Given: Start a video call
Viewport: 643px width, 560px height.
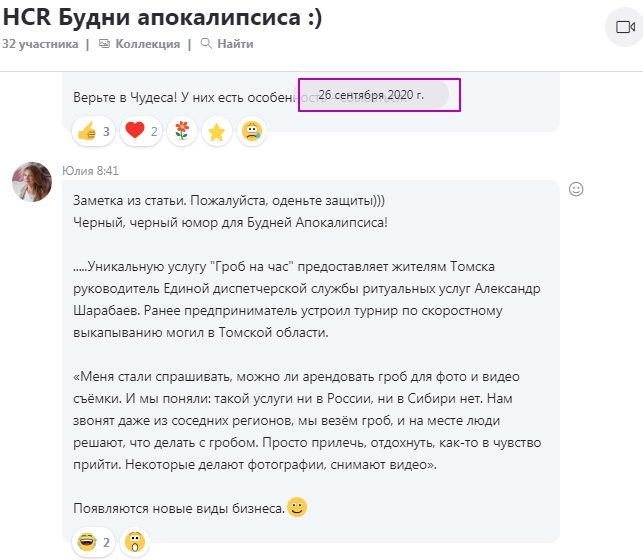Looking at the screenshot, I should point(626,26).
